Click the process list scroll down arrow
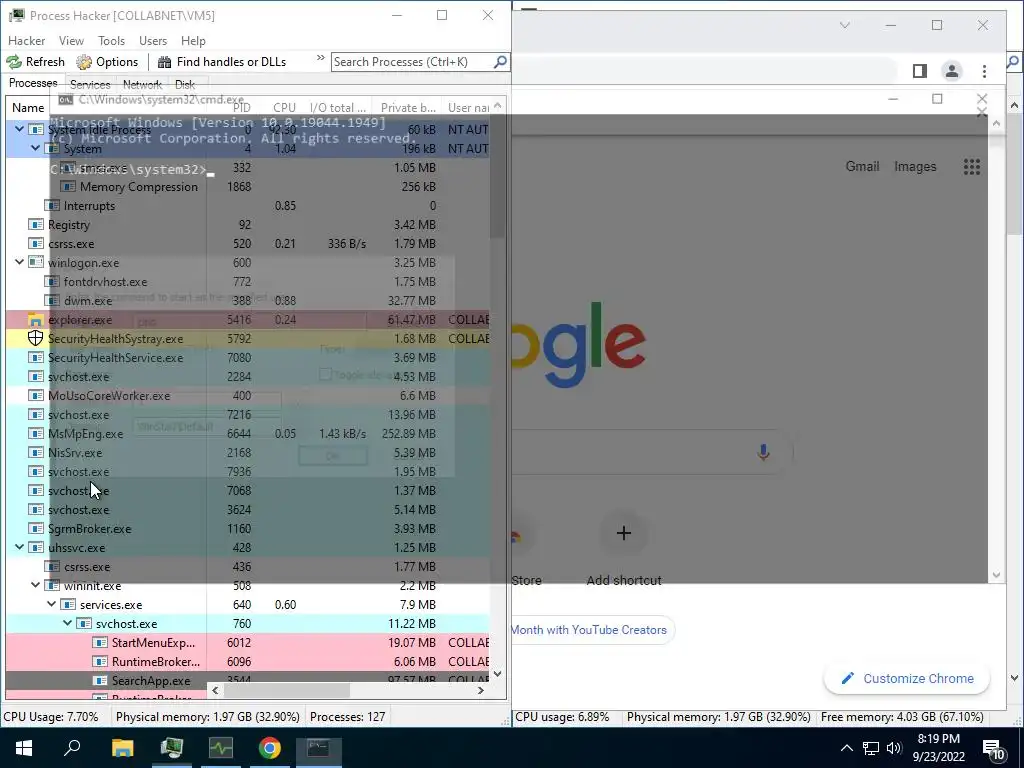 tap(498, 673)
